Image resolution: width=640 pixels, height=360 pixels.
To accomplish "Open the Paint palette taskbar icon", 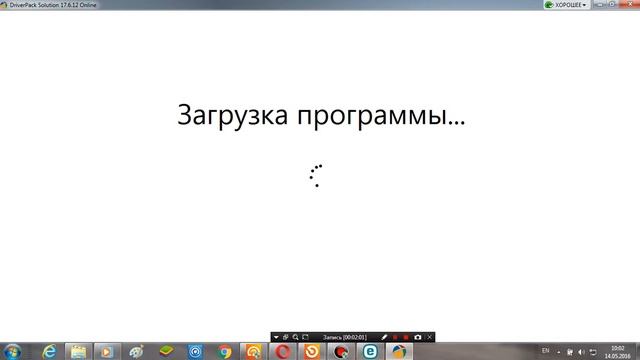I will (136, 351).
